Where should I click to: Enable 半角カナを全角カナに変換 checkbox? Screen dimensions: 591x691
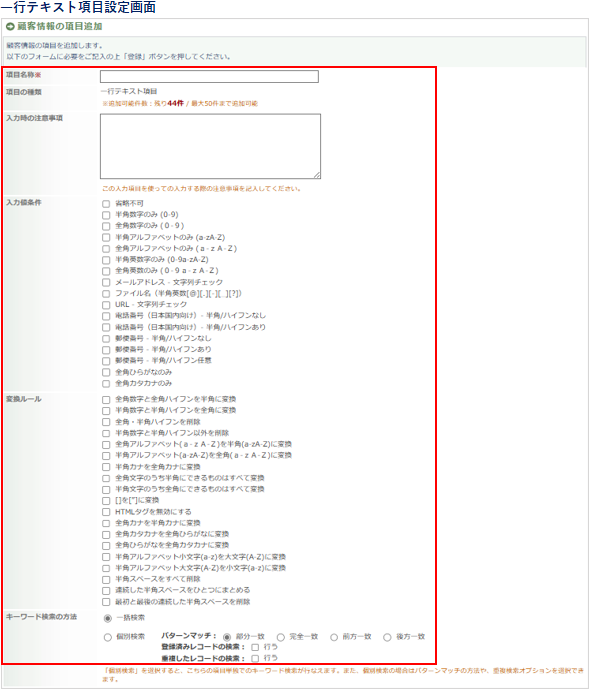tap(106, 467)
